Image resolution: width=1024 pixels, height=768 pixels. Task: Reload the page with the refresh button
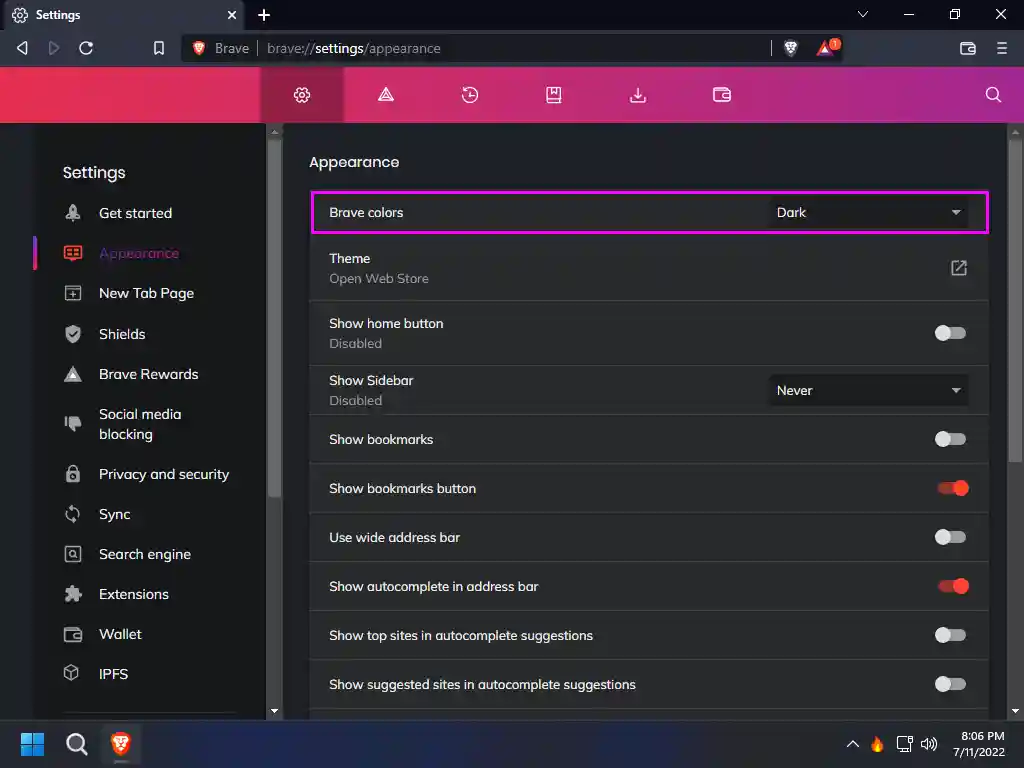[x=86, y=48]
